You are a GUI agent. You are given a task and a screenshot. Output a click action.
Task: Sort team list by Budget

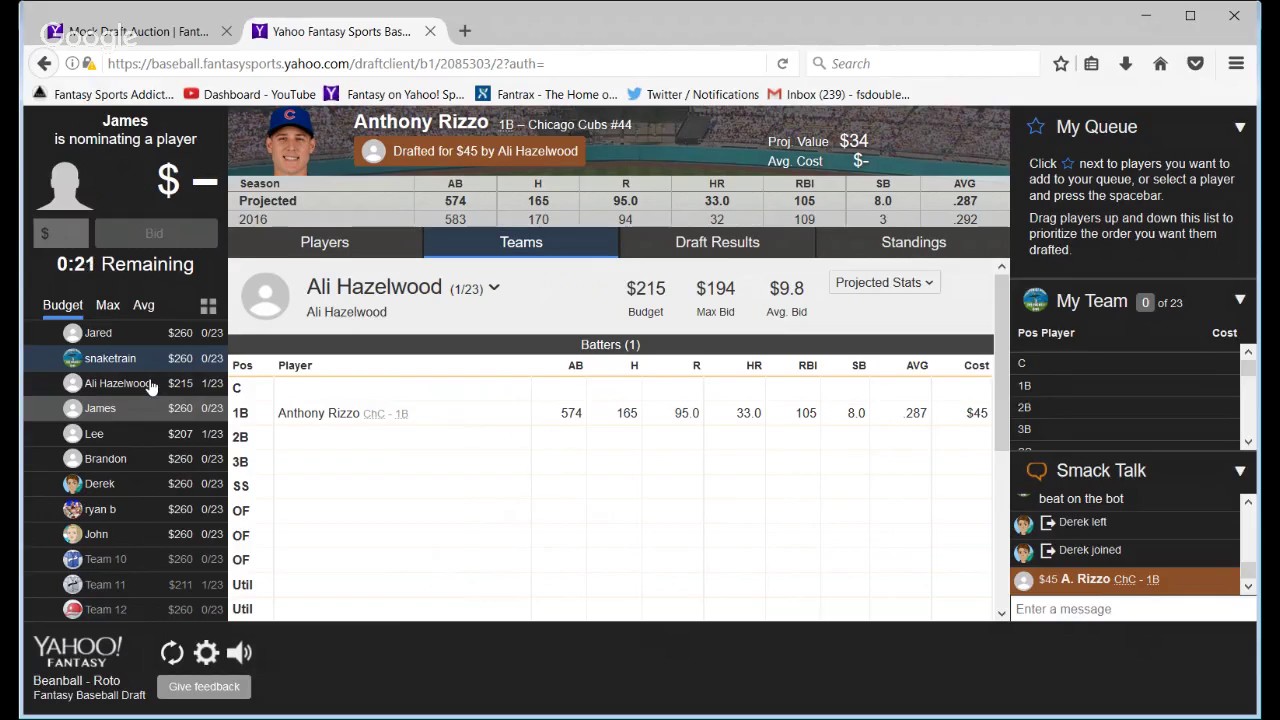62,305
